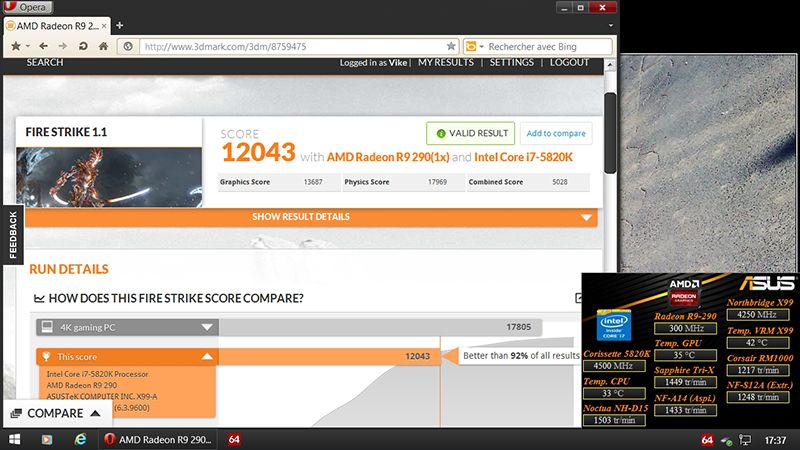Viewport: 800px width, 450px height.
Task: Open the Opera menu button
Action: (27, 7)
